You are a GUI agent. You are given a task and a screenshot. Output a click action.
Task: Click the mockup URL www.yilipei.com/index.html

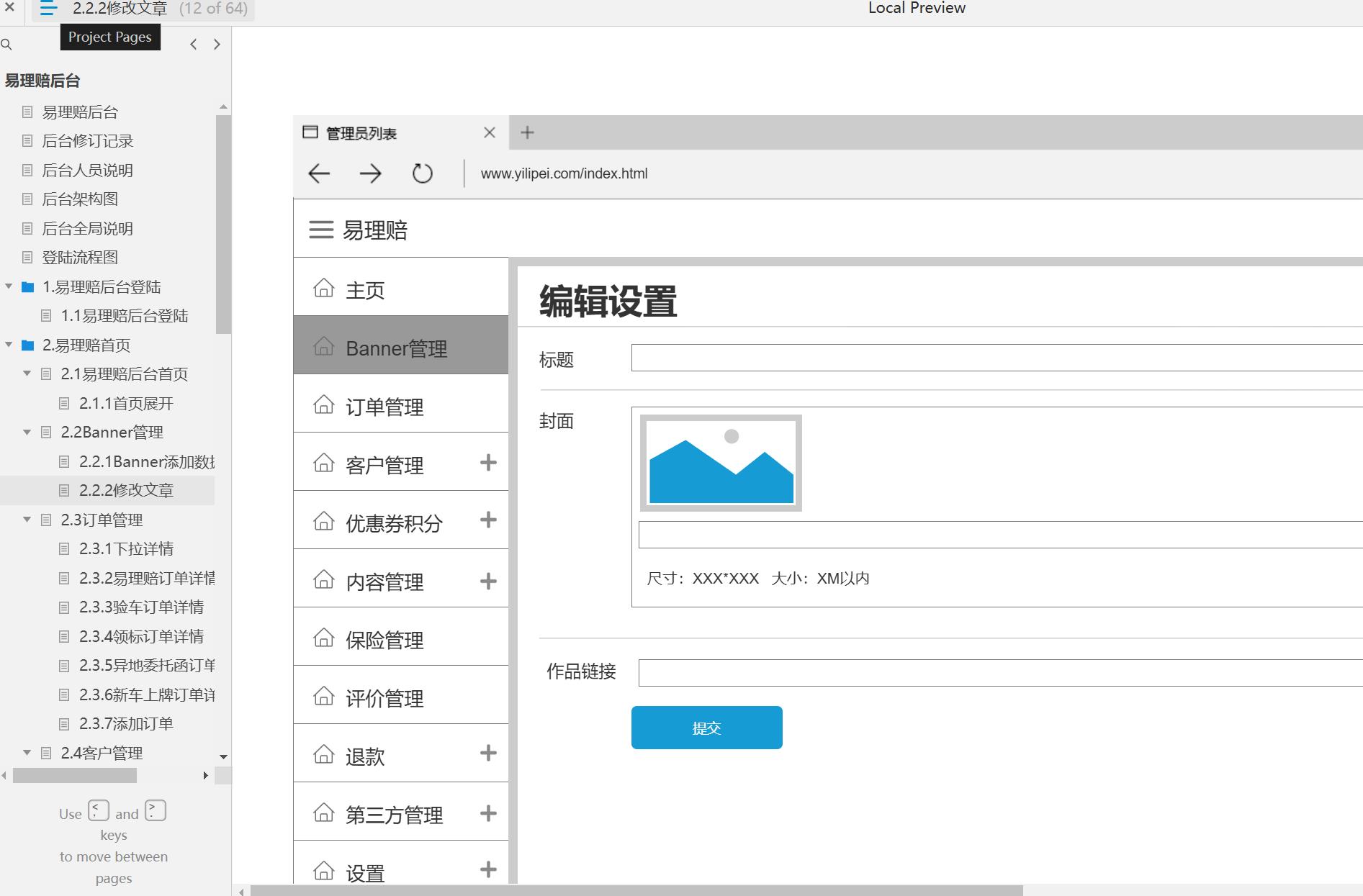564,173
